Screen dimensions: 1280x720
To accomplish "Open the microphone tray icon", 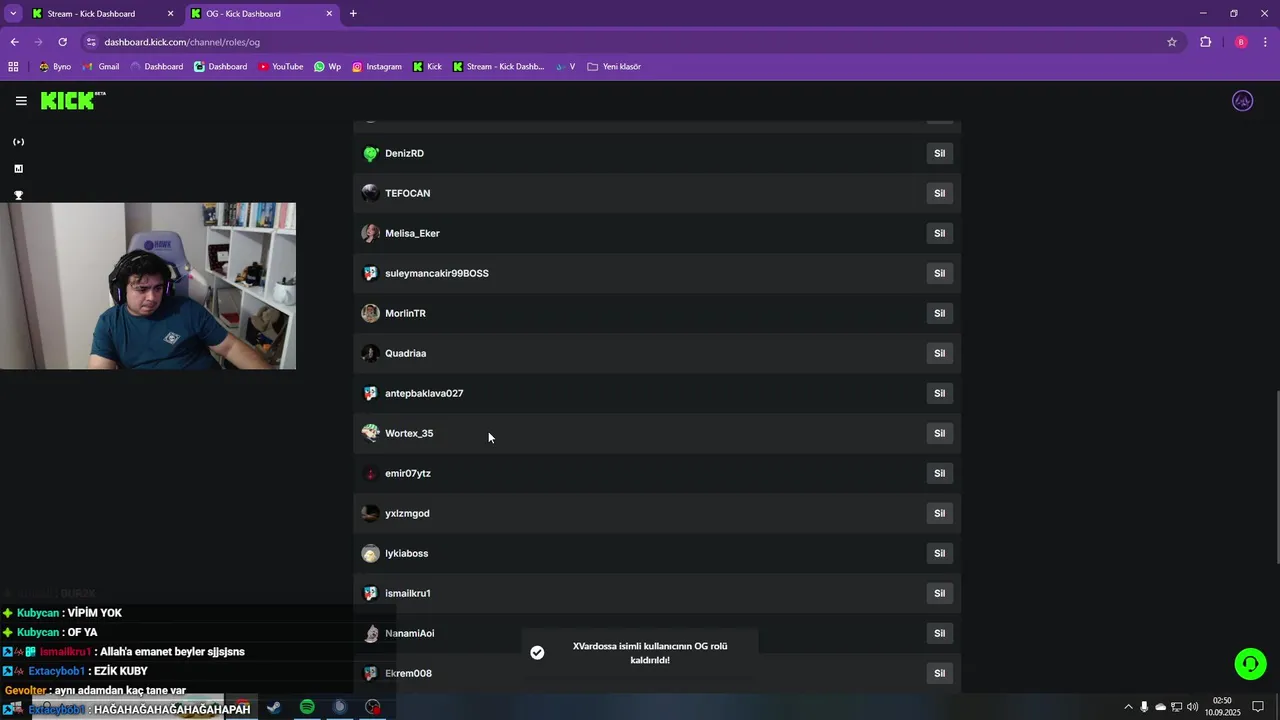I will pyautogui.click(x=1144, y=707).
